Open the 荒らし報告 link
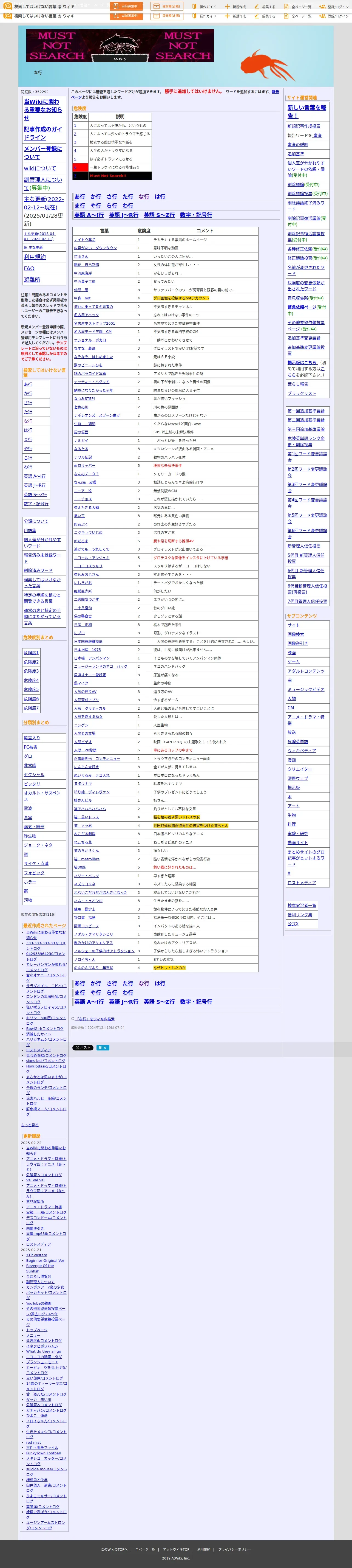The image size is (352, 1568). pos(298,384)
